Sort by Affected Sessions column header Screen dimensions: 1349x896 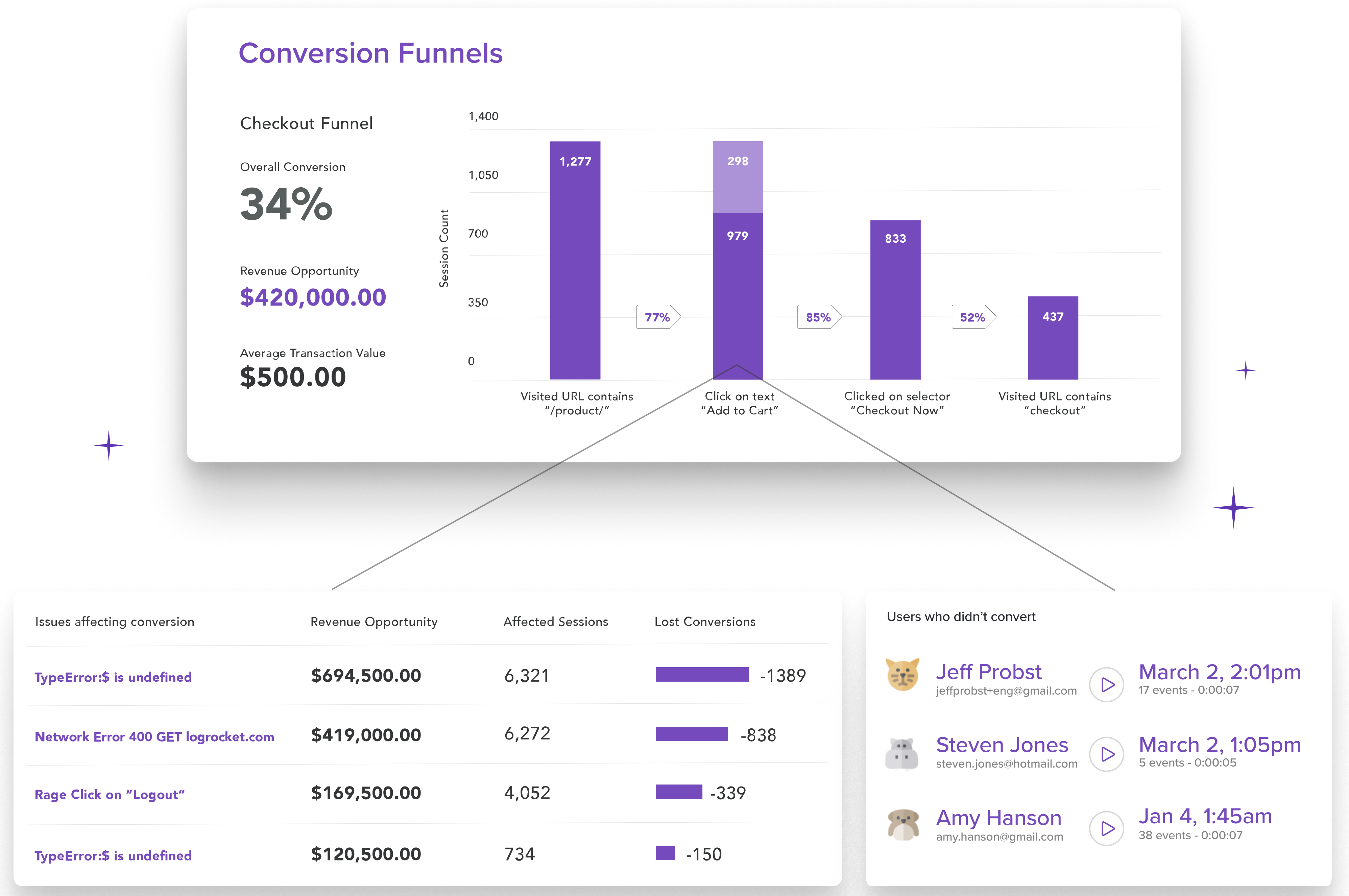[555, 622]
